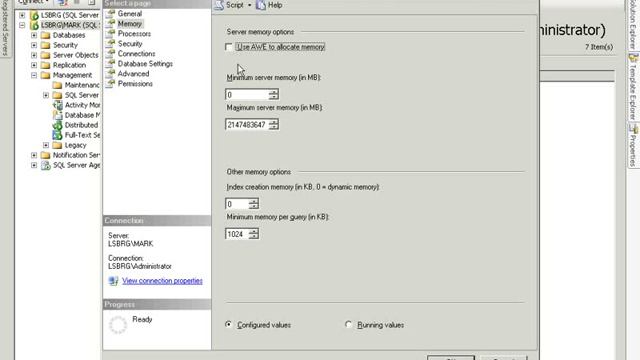Open the Script dropdown arrow
640x360 pixels.
point(249,5)
